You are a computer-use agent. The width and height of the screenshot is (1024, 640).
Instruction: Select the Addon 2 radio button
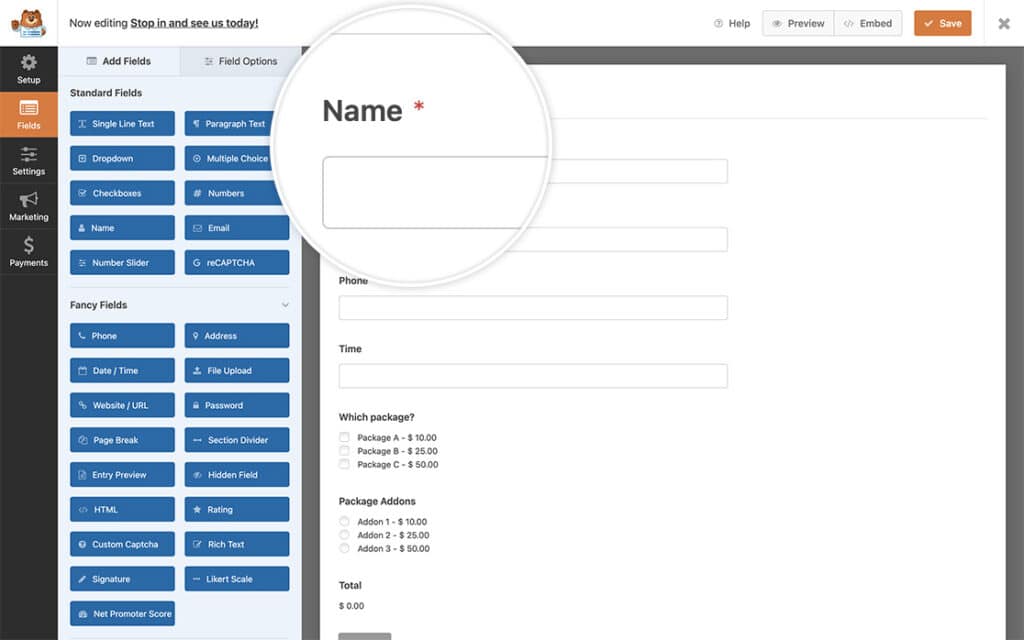tap(345, 533)
